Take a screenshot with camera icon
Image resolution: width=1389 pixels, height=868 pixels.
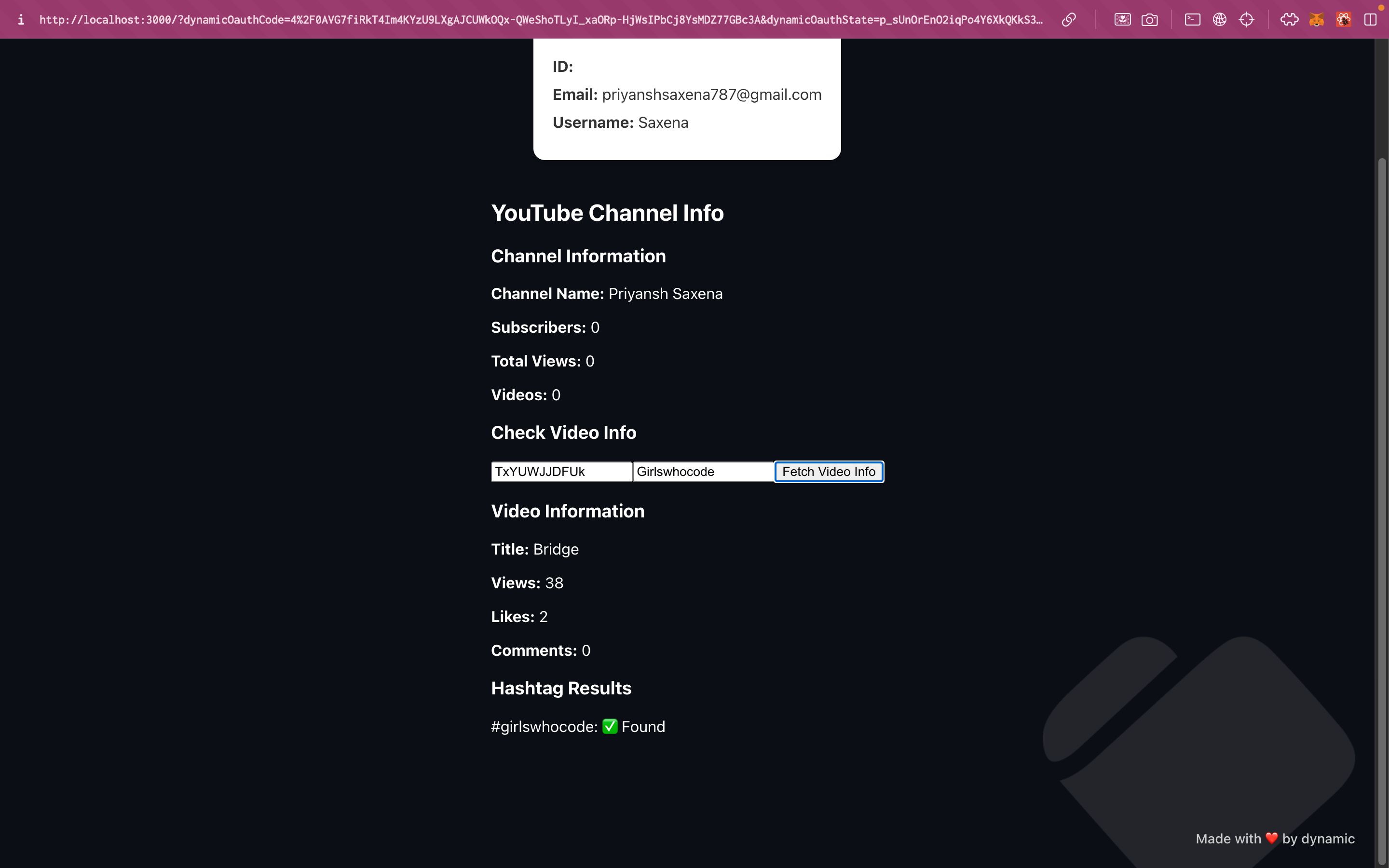[1149, 19]
